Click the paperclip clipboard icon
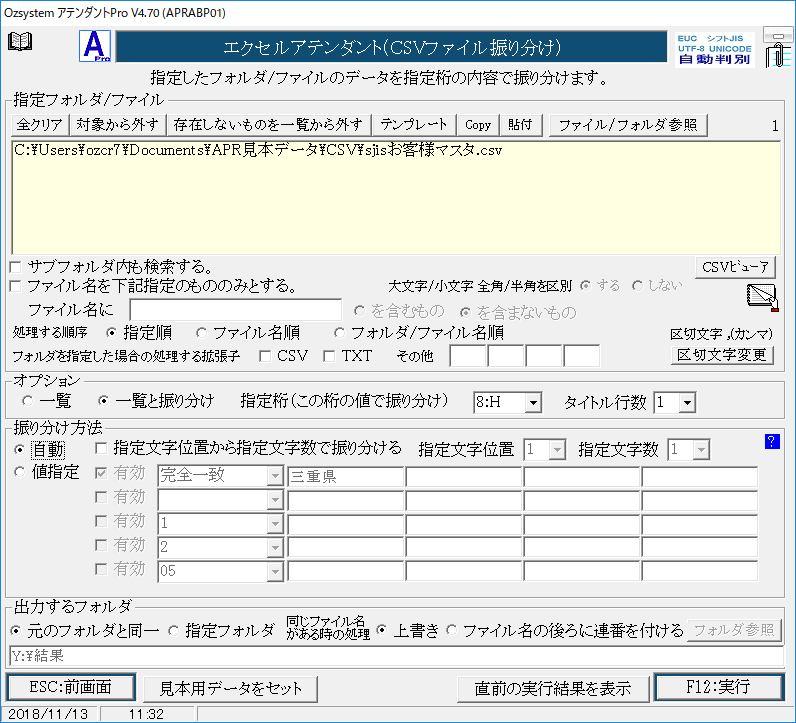Image resolution: width=796 pixels, height=723 pixels. (777, 48)
